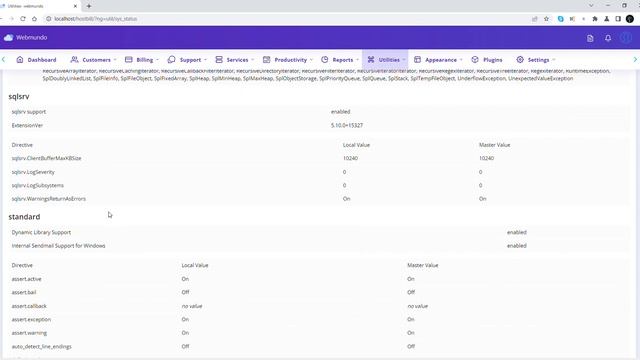This screenshot has width=640, height=360.
Task: Expand the Utilities menu arrow
Action: pos(404,60)
